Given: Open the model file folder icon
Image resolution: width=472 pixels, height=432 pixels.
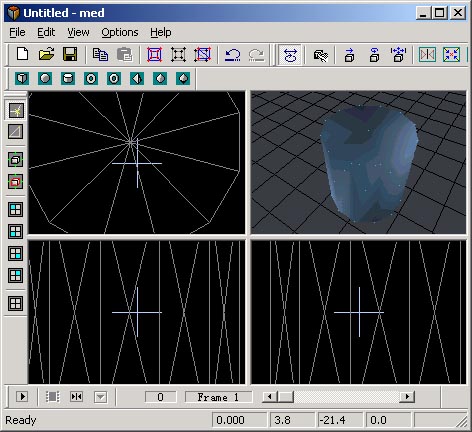Looking at the screenshot, I should 46,54.
